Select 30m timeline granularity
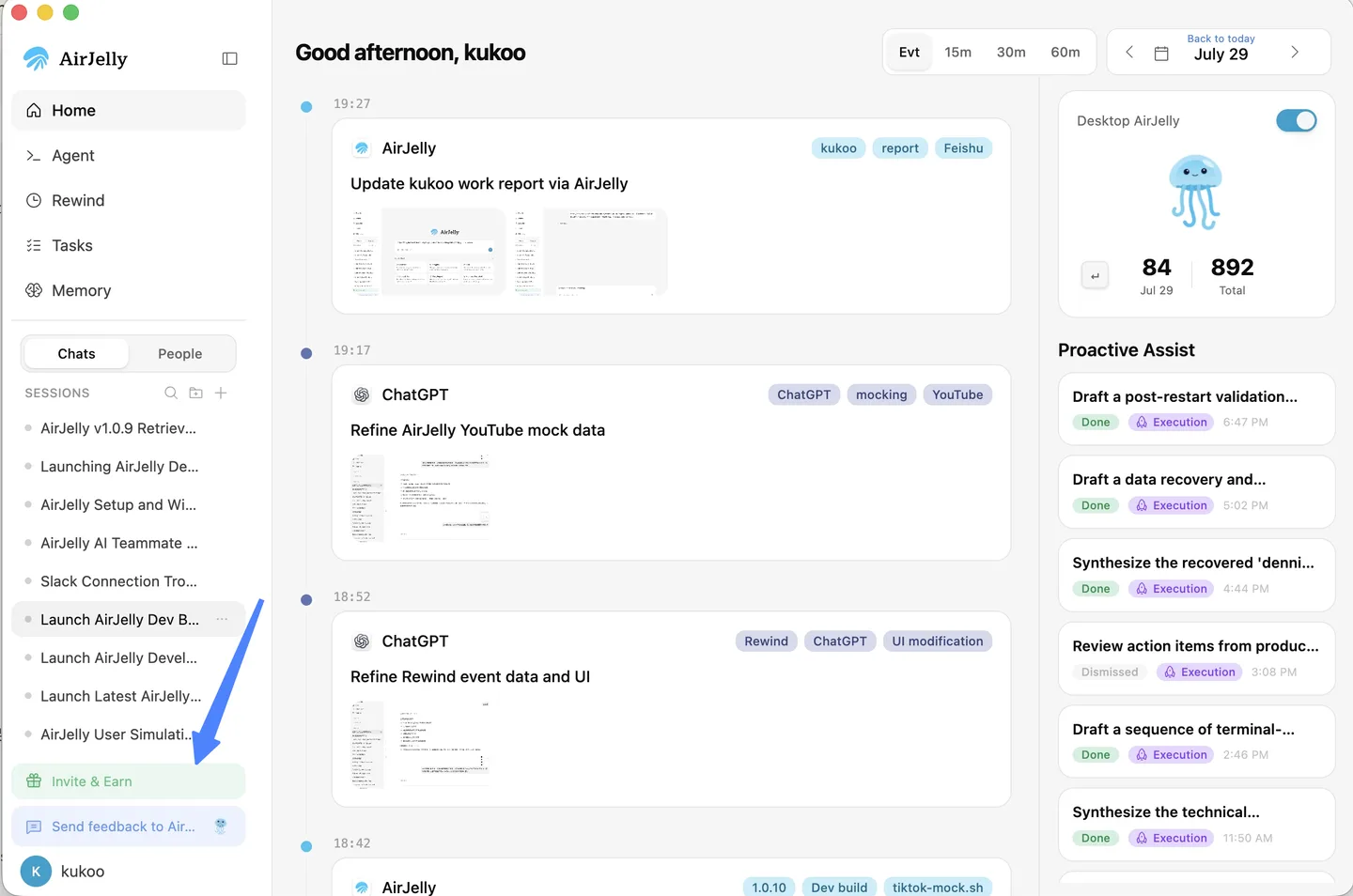Screen dimensions: 1353x896 click(1011, 53)
